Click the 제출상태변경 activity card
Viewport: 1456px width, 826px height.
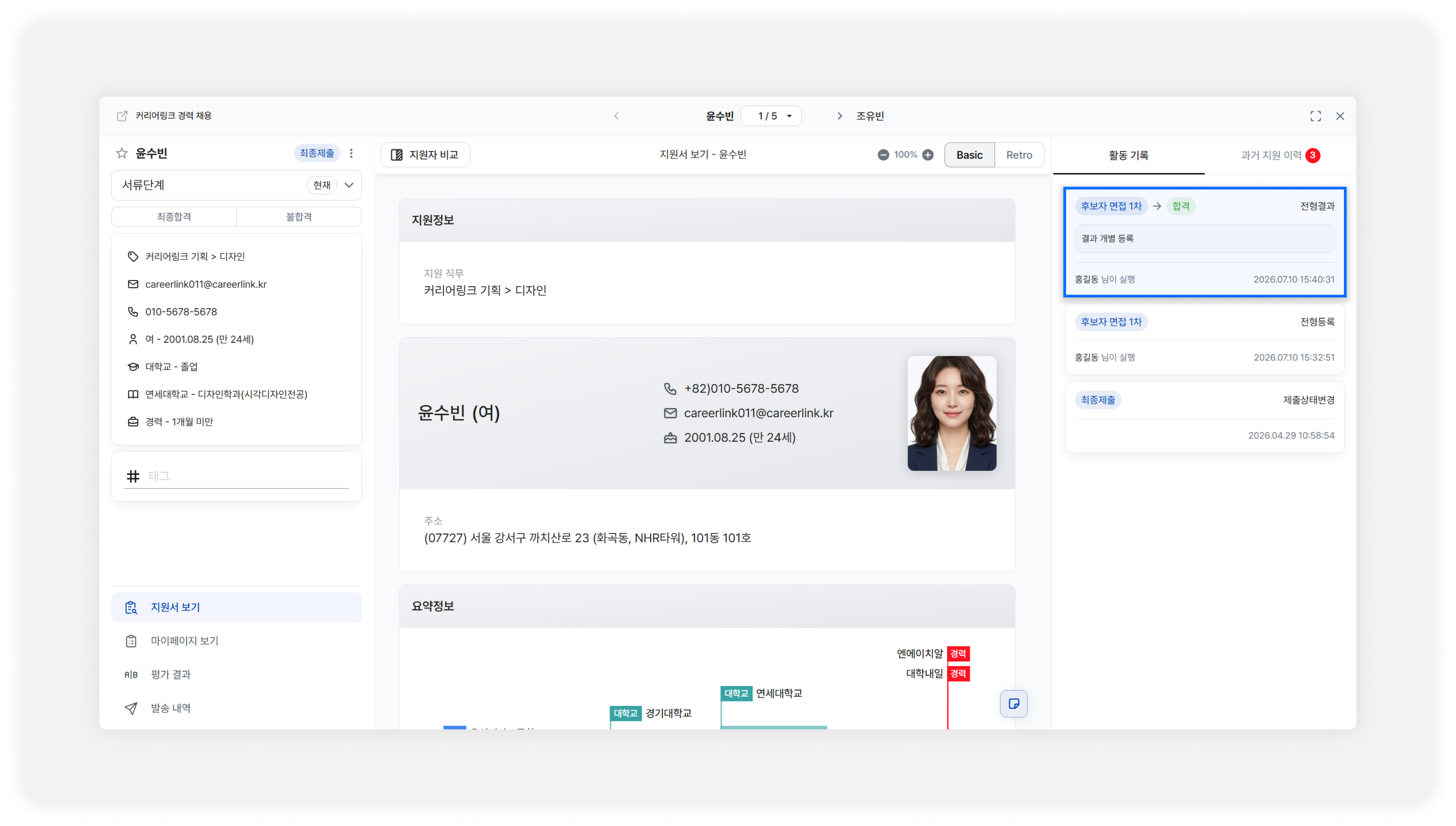[x=1204, y=417]
